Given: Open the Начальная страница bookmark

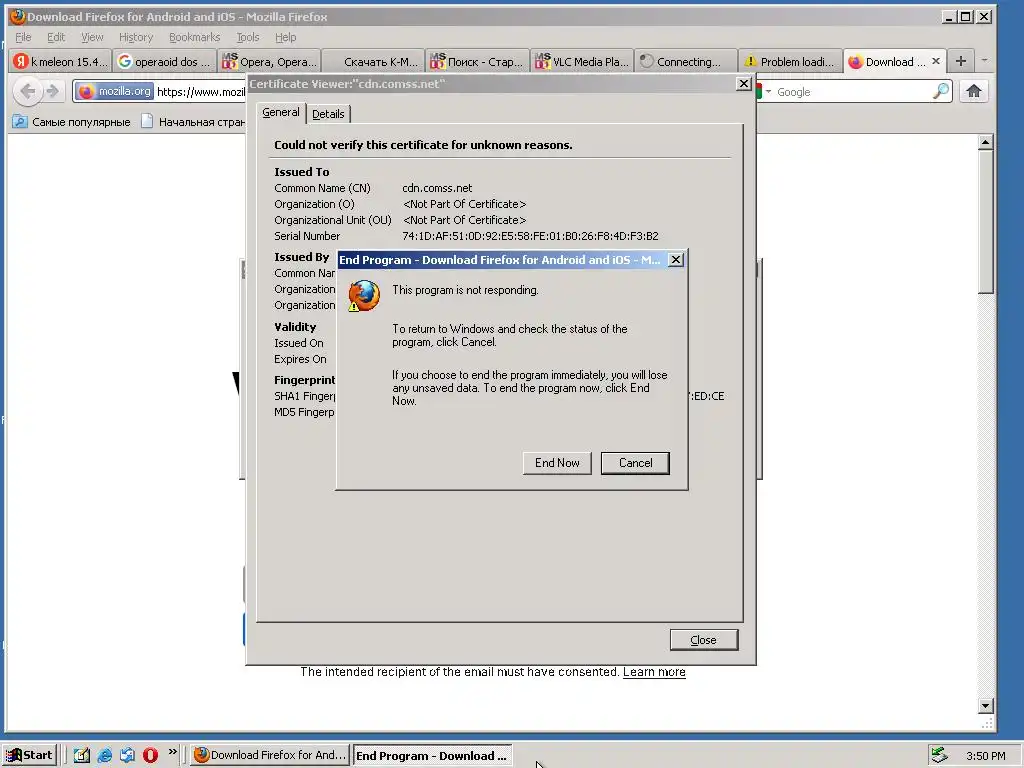Looking at the screenshot, I should click(x=193, y=121).
